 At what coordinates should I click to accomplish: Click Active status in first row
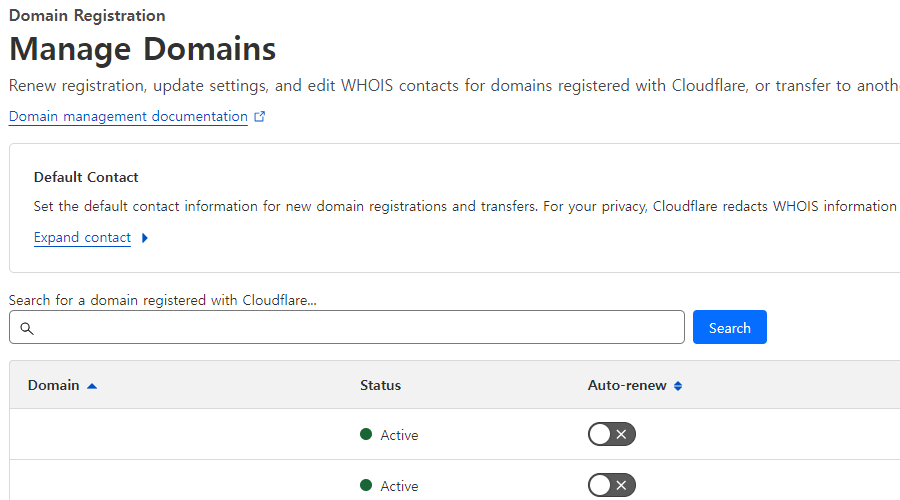pos(399,435)
